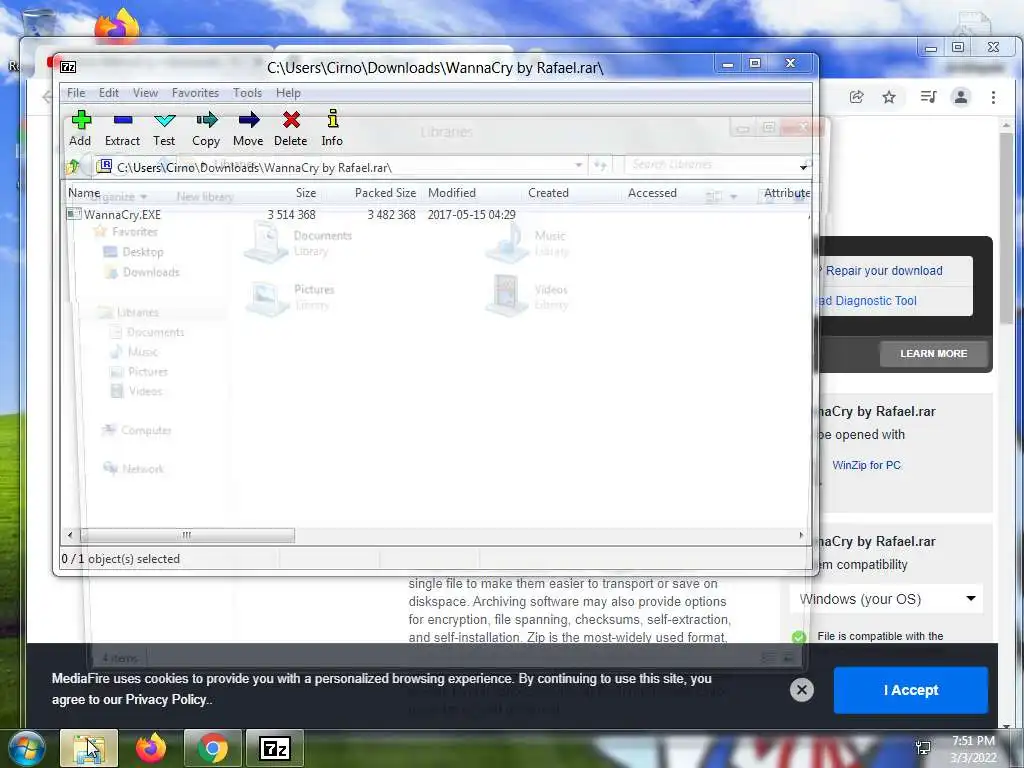Sort by the Accessed column header
Screen dimensions: 1024x768
click(x=652, y=193)
